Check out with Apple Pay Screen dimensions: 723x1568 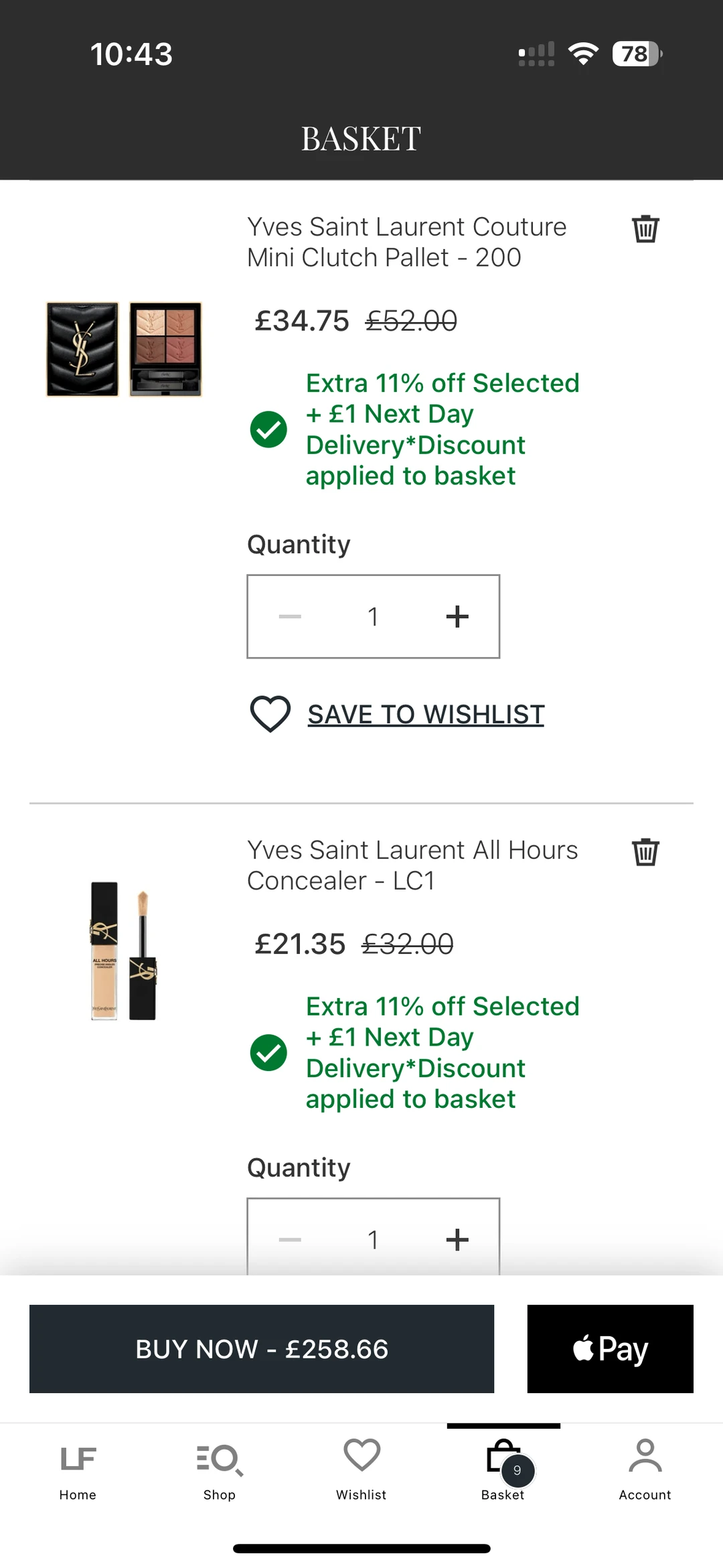pyautogui.click(x=610, y=1349)
